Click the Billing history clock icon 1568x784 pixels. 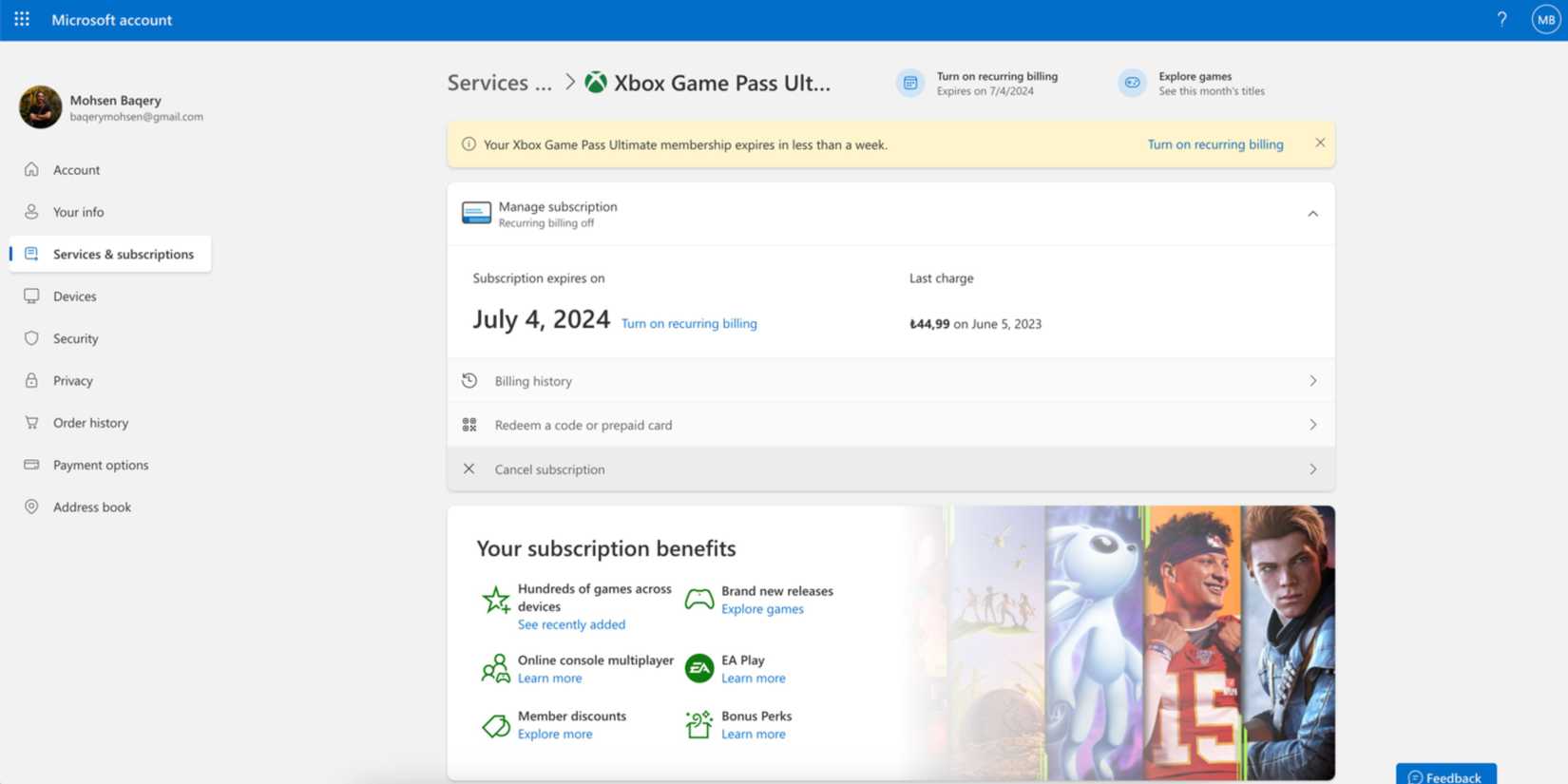[469, 380]
